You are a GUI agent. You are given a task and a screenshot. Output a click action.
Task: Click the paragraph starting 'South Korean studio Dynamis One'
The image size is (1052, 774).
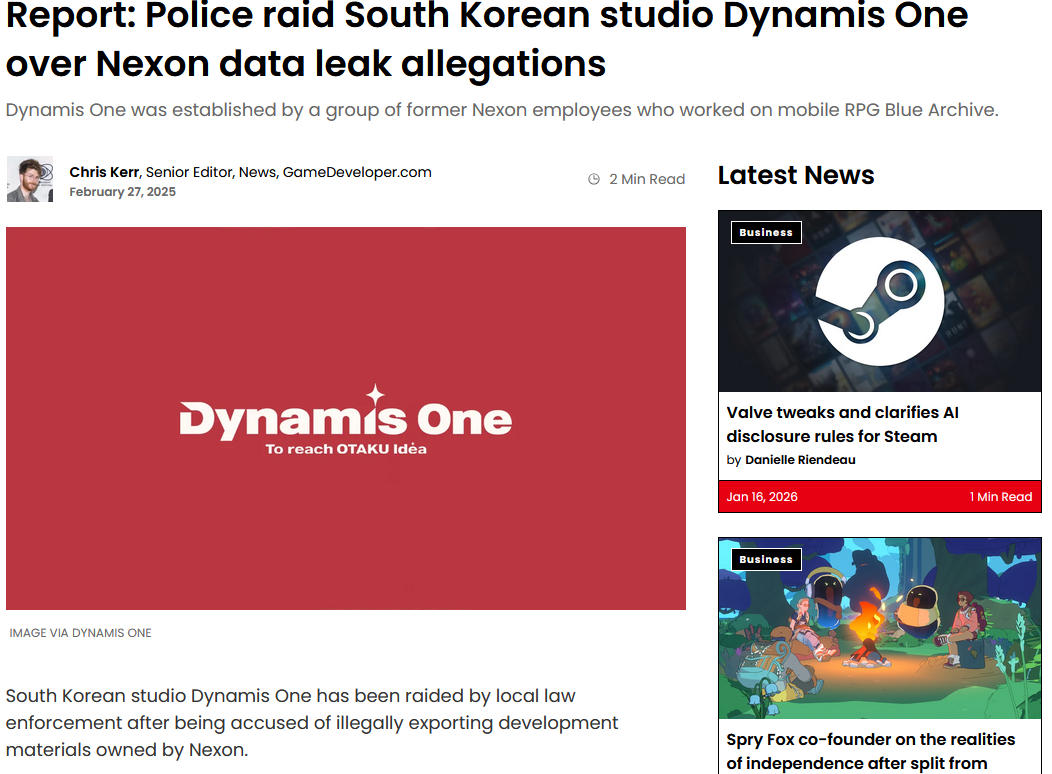(x=312, y=723)
